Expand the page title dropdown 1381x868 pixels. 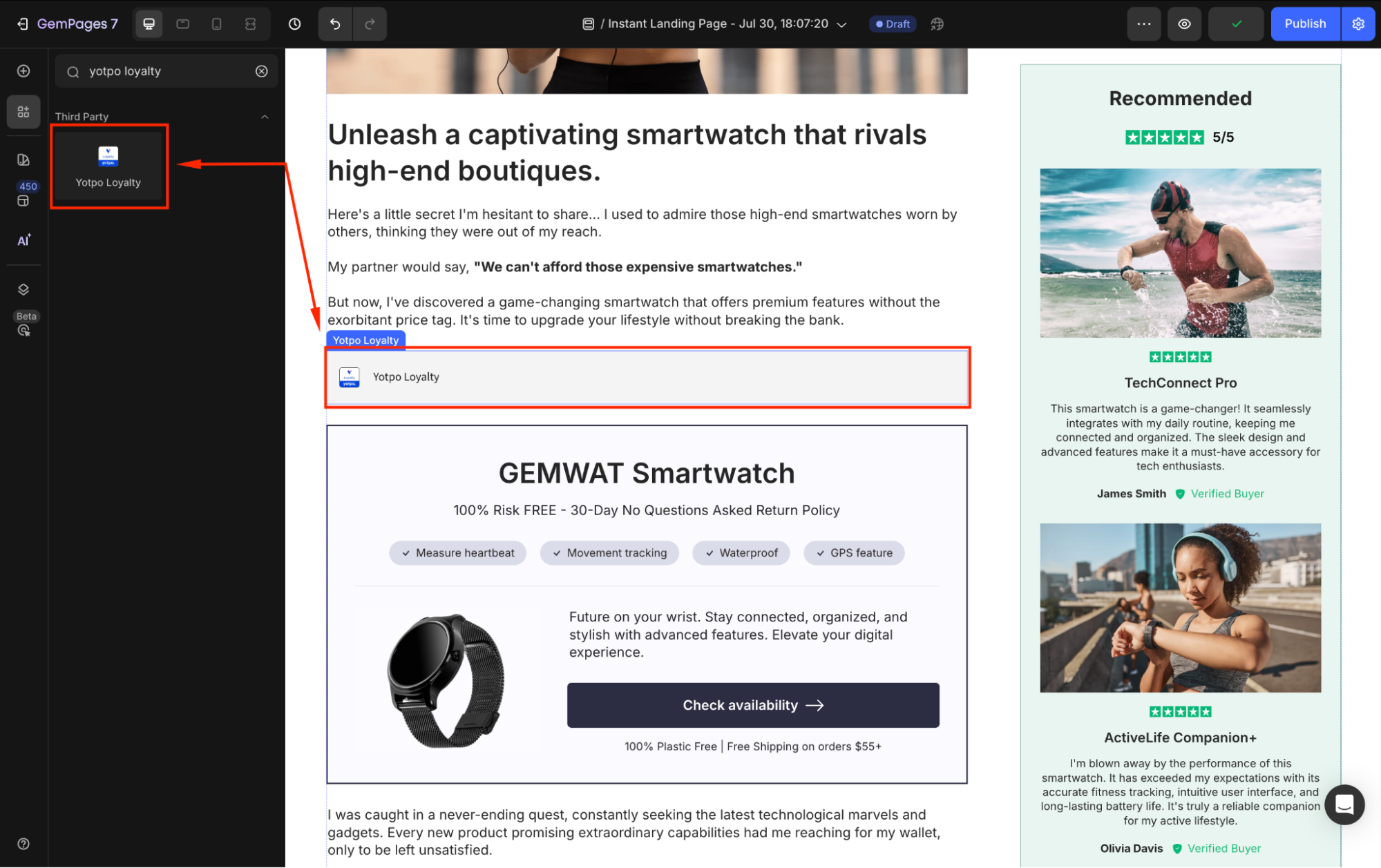pyautogui.click(x=841, y=24)
